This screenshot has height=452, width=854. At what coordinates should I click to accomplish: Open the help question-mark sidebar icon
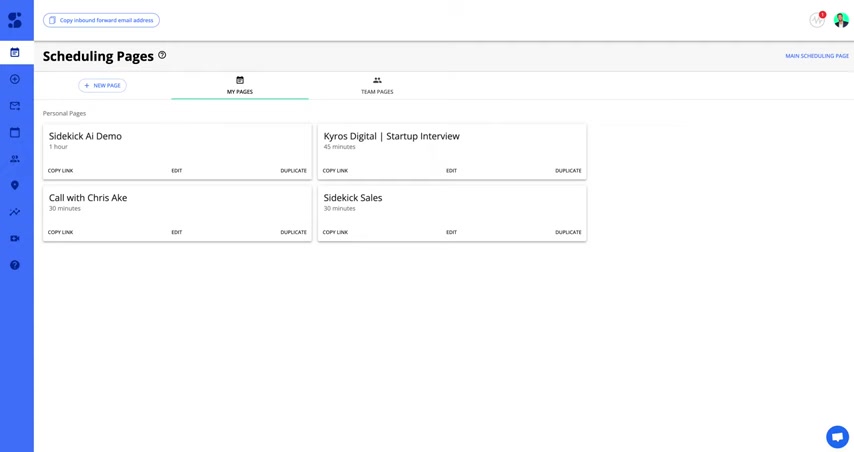pos(15,265)
